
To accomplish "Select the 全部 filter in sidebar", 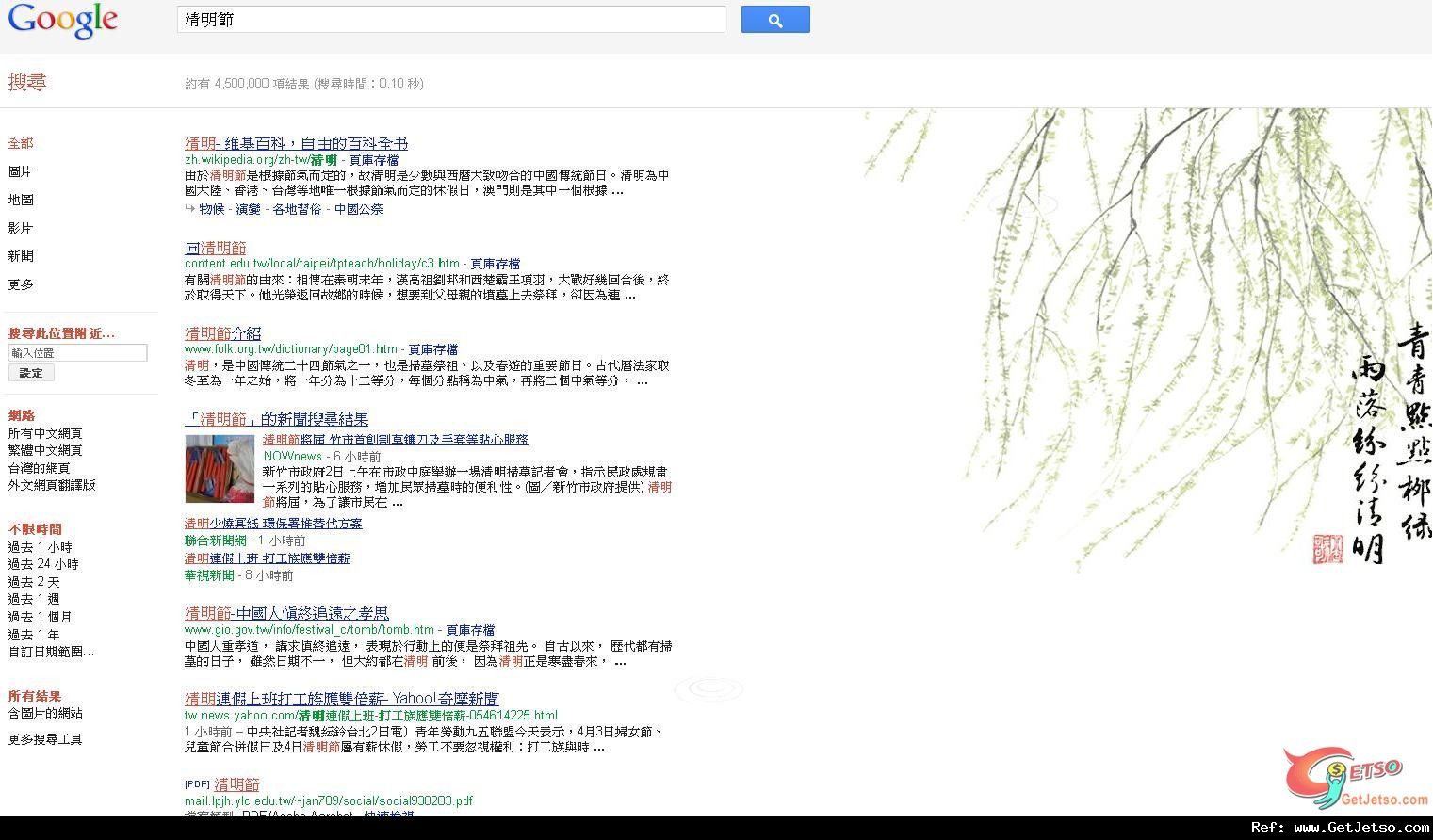I will coord(21,143).
